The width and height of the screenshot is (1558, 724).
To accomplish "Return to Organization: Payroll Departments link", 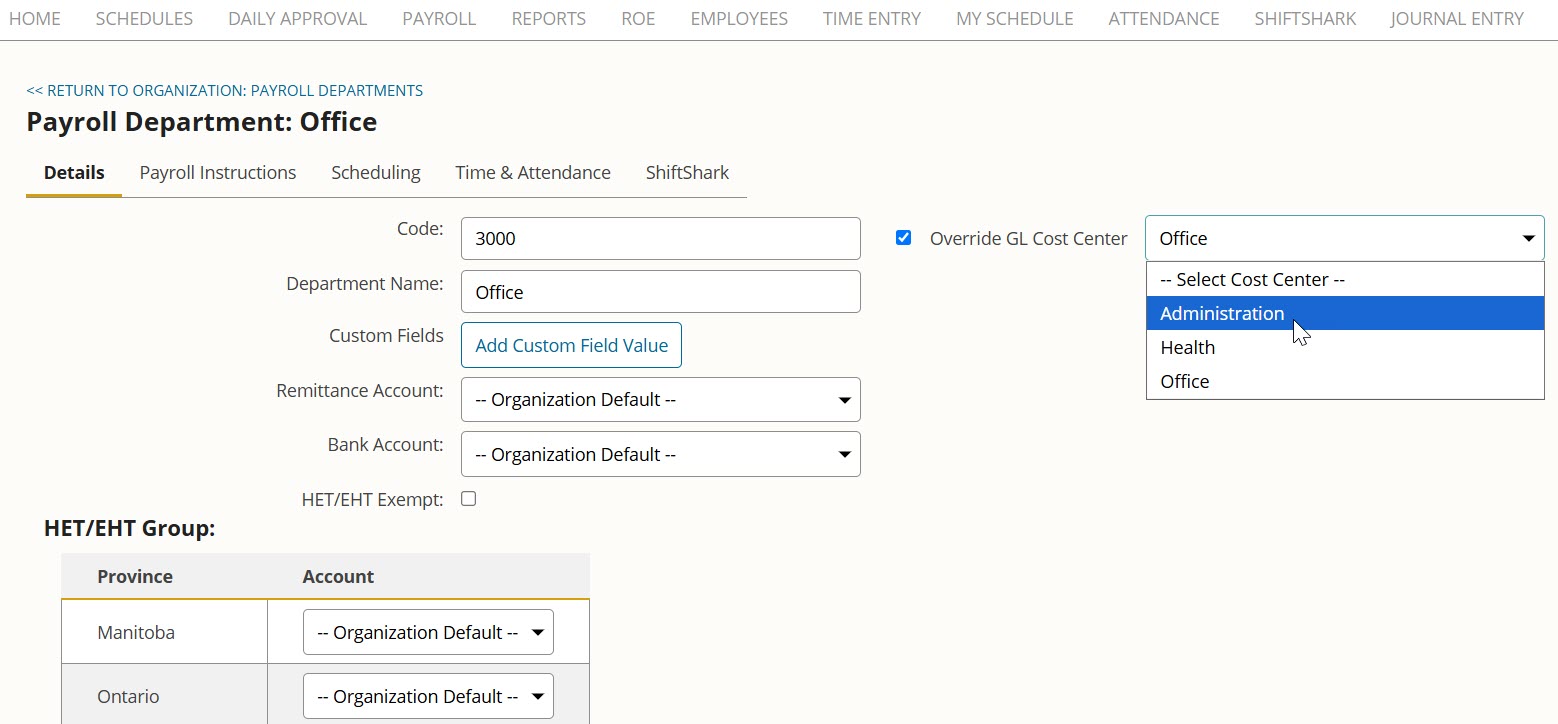I will [x=225, y=90].
